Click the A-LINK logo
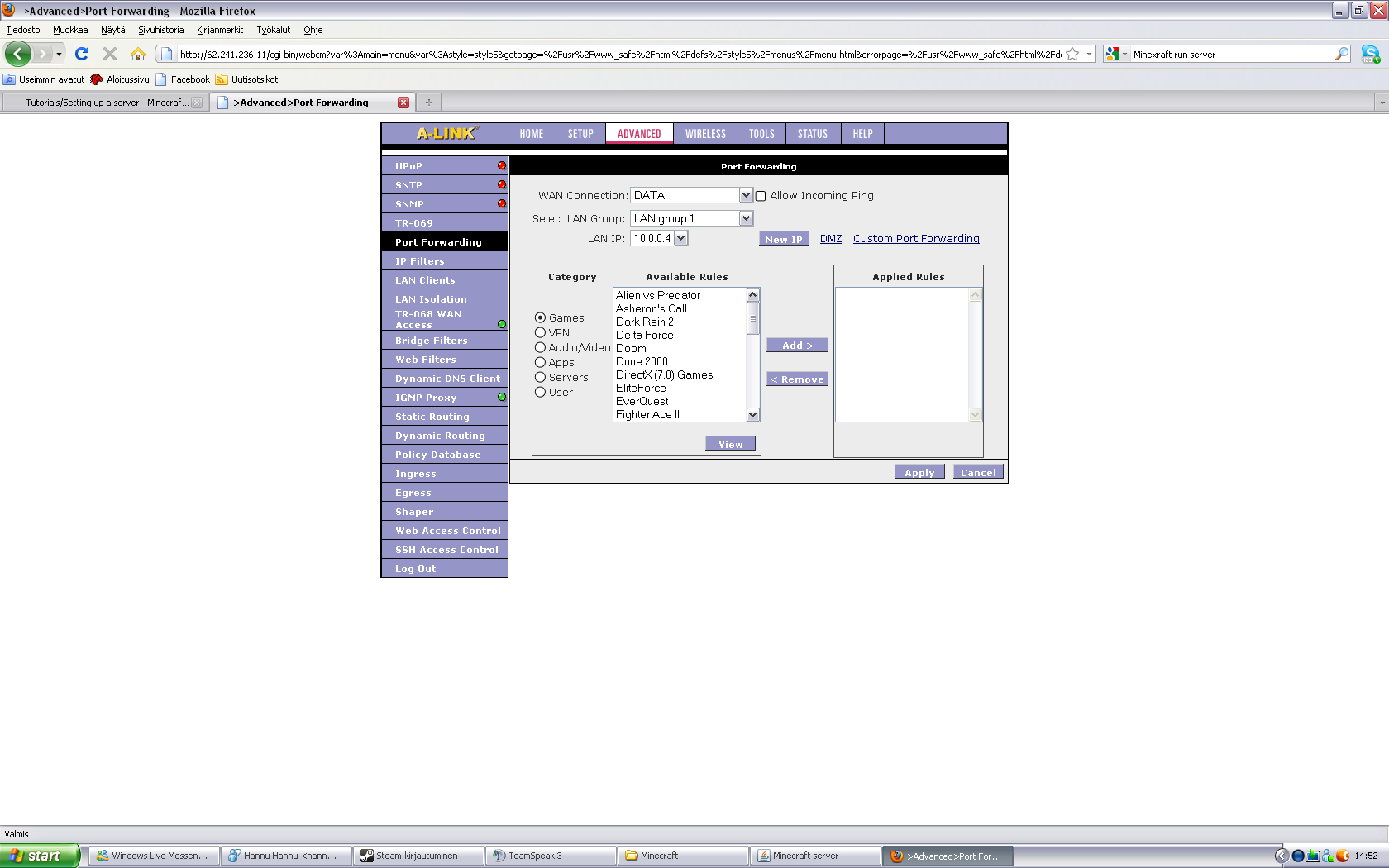This screenshot has height=868, width=1389. click(x=446, y=133)
